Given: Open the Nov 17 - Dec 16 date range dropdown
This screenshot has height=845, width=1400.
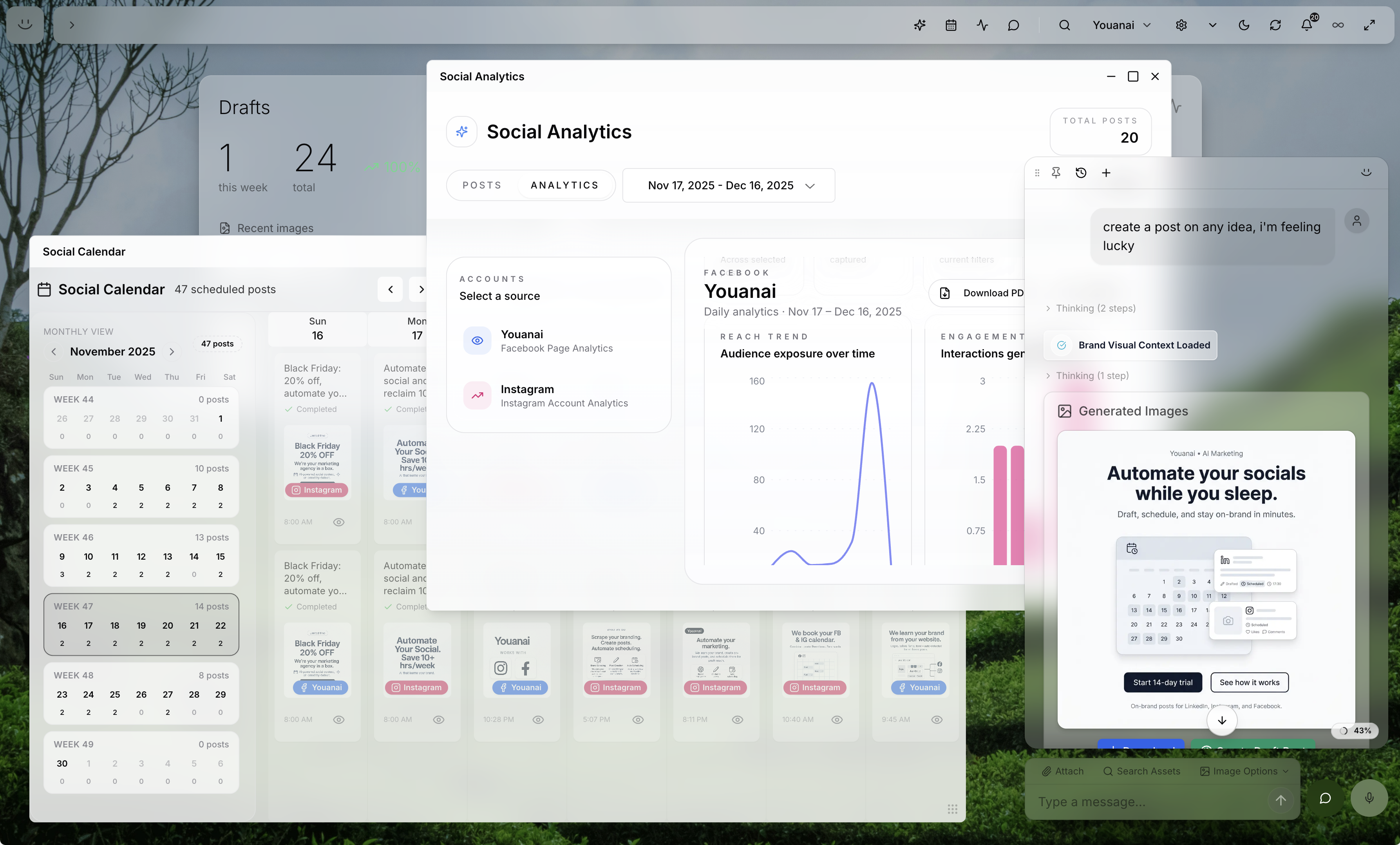Looking at the screenshot, I should click(x=729, y=185).
